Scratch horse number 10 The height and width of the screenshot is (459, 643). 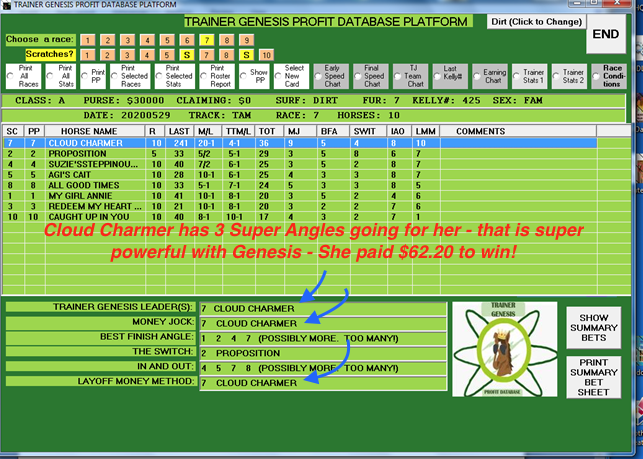click(x=267, y=55)
